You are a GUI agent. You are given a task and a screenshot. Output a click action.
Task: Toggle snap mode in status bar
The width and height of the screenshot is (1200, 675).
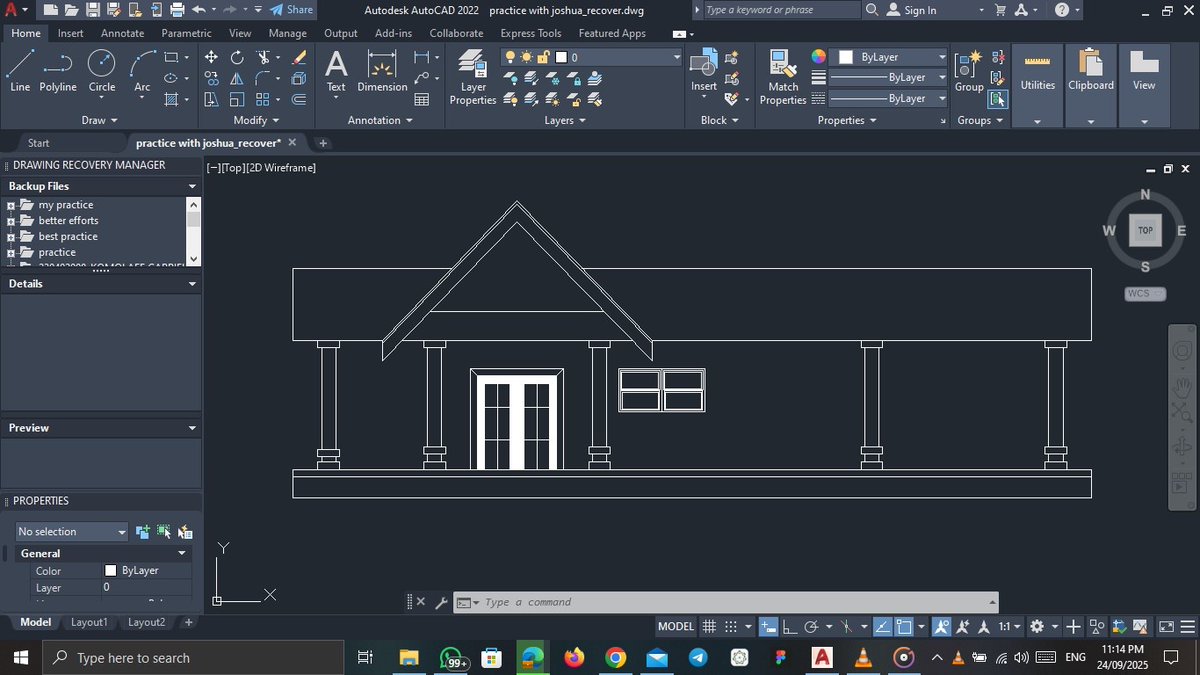point(730,627)
